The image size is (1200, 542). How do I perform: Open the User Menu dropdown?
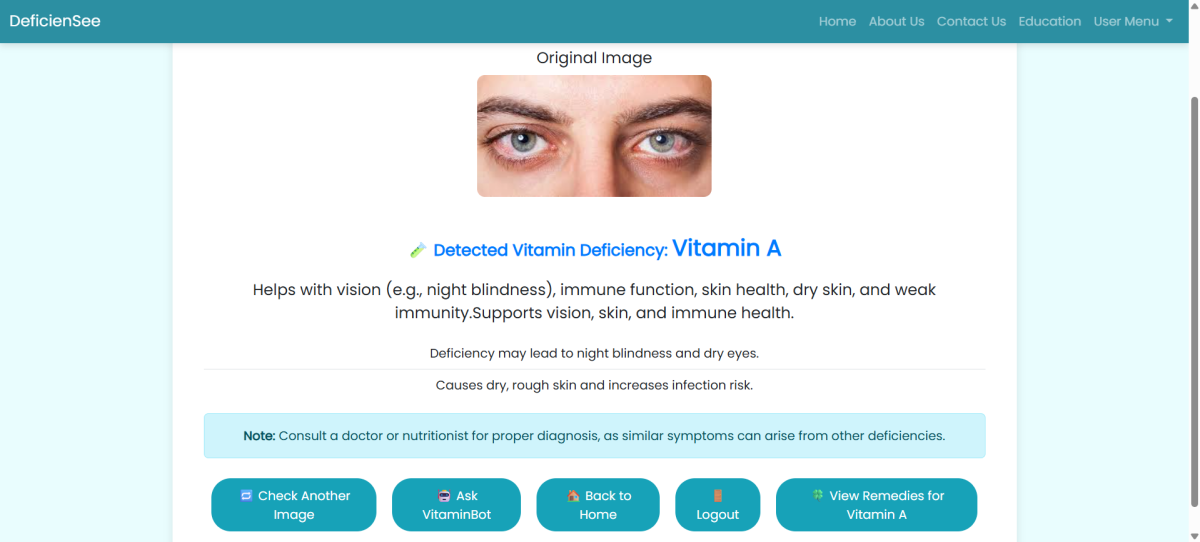[1133, 21]
